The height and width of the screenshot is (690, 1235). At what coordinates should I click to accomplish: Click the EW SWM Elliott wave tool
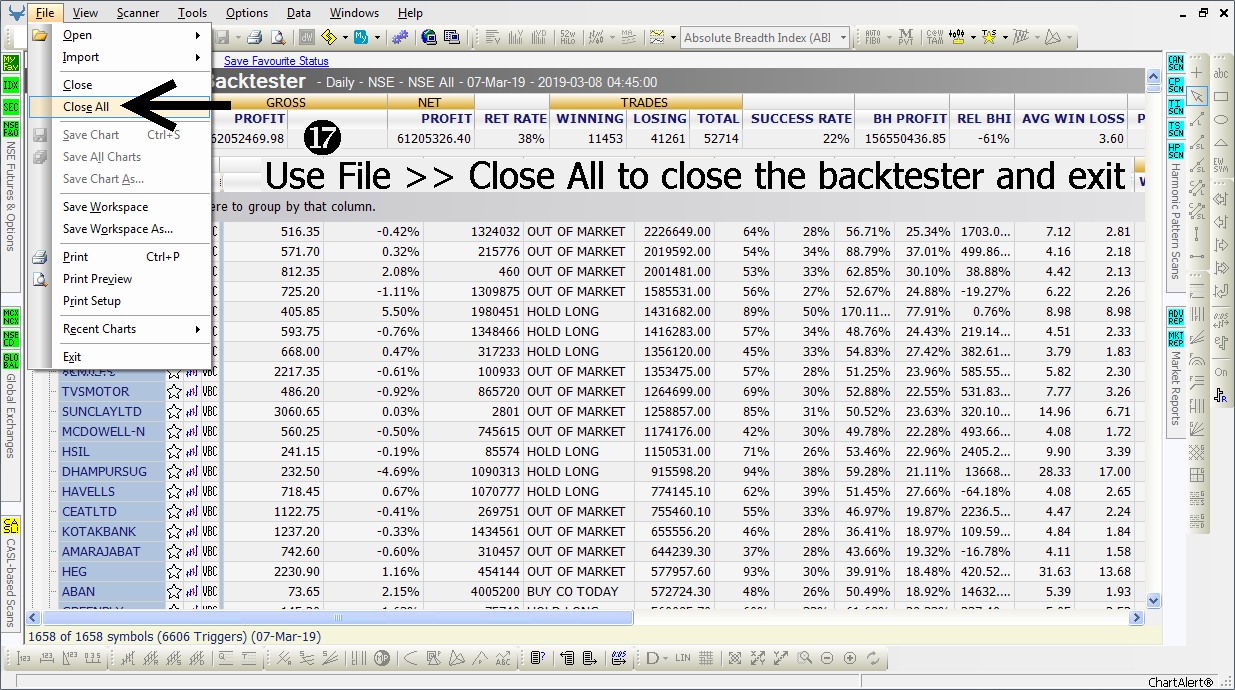click(x=1221, y=165)
